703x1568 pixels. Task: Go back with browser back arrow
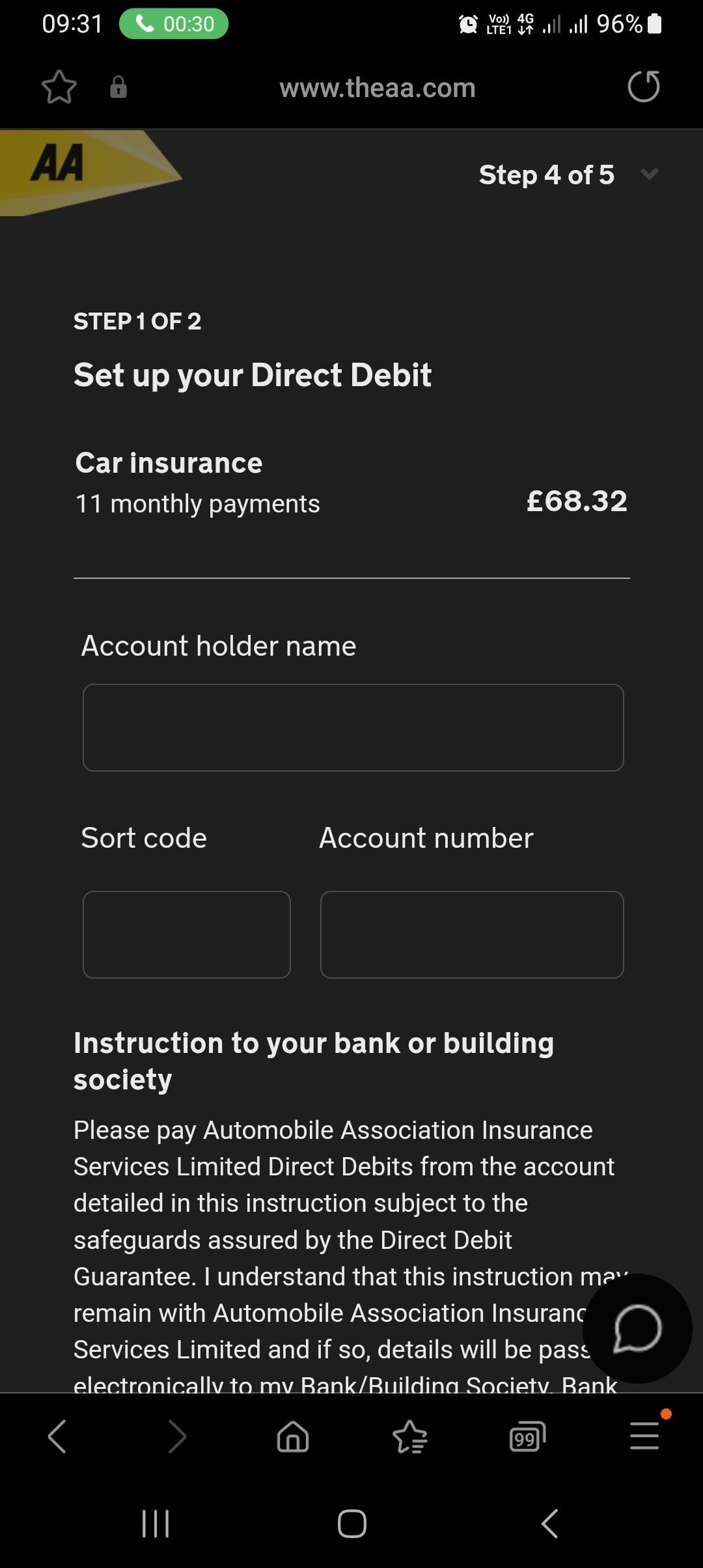tap(57, 1436)
